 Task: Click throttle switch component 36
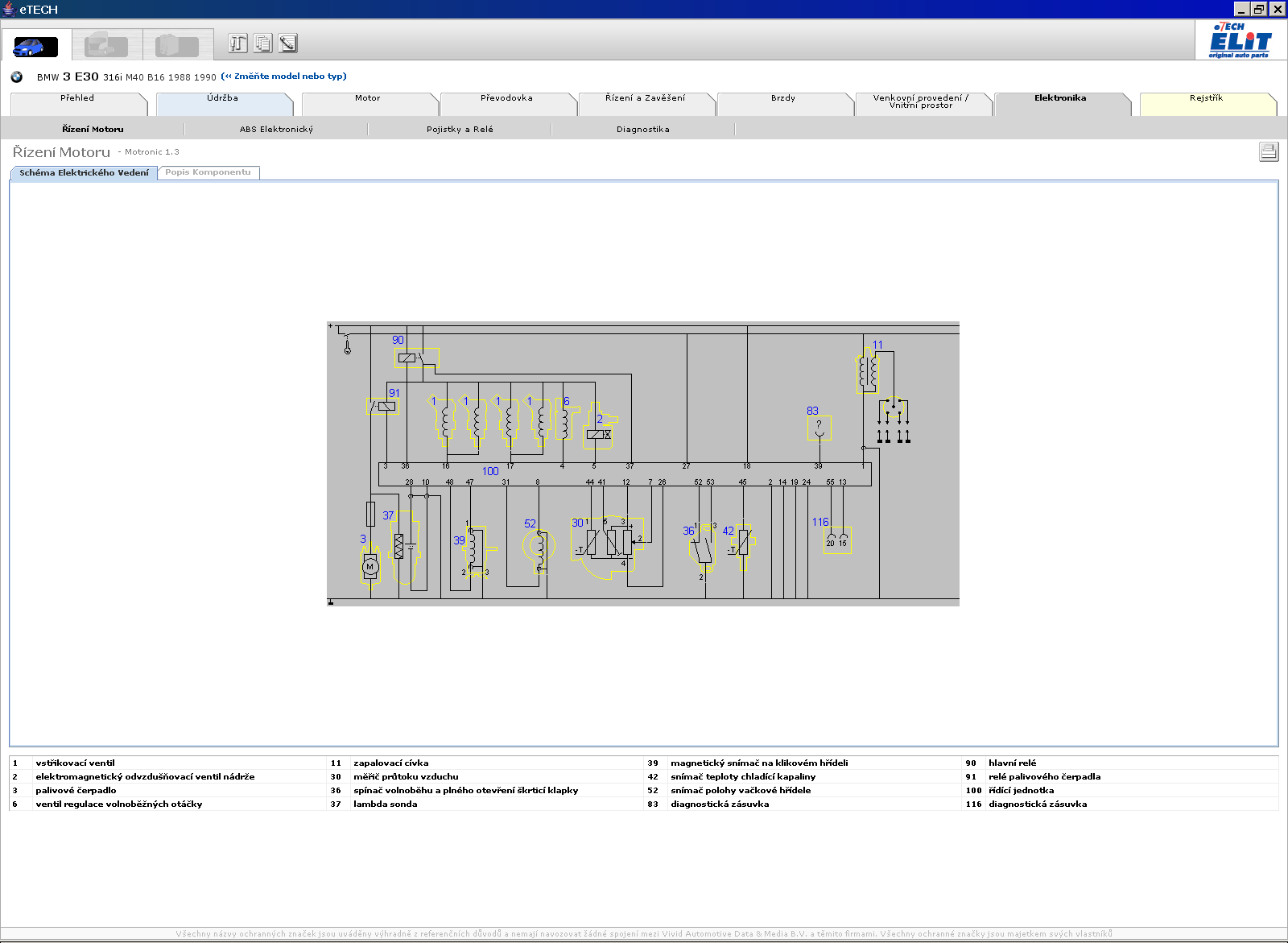703,548
